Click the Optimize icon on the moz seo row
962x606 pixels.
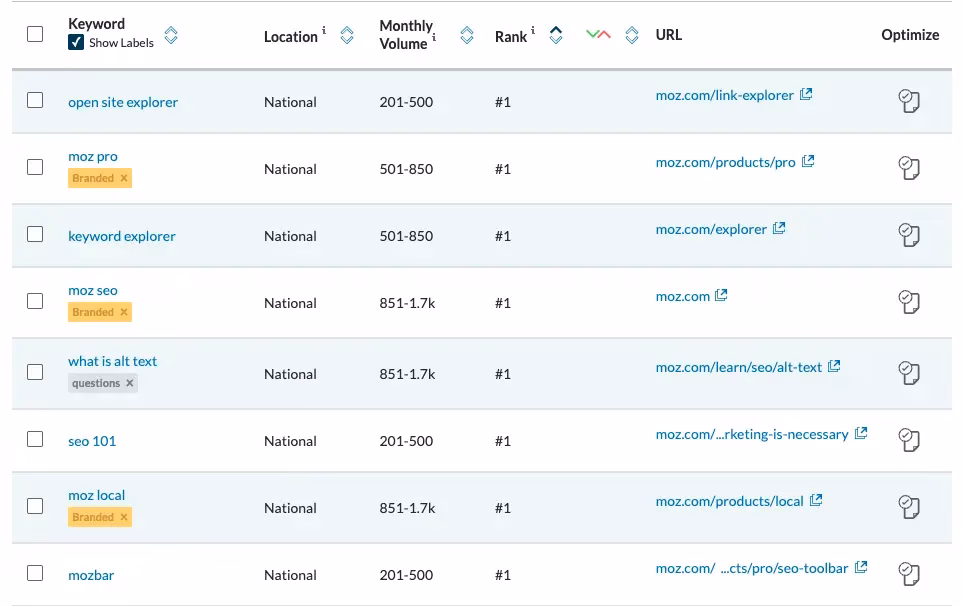pos(909,302)
